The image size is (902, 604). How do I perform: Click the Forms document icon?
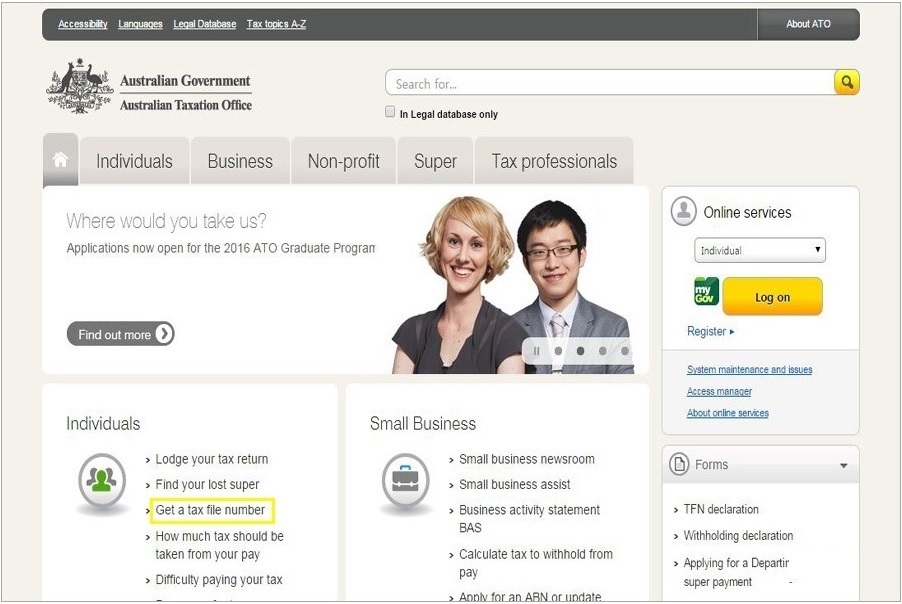click(679, 464)
